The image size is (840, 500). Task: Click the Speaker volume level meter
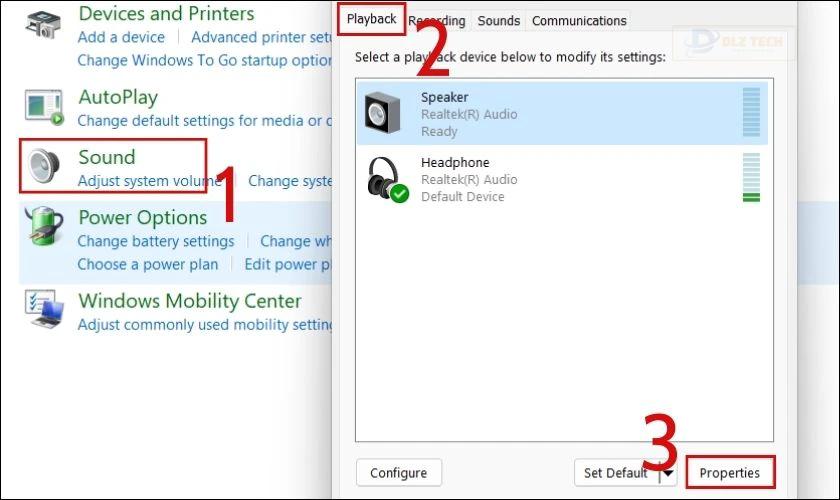click(751, 112)
